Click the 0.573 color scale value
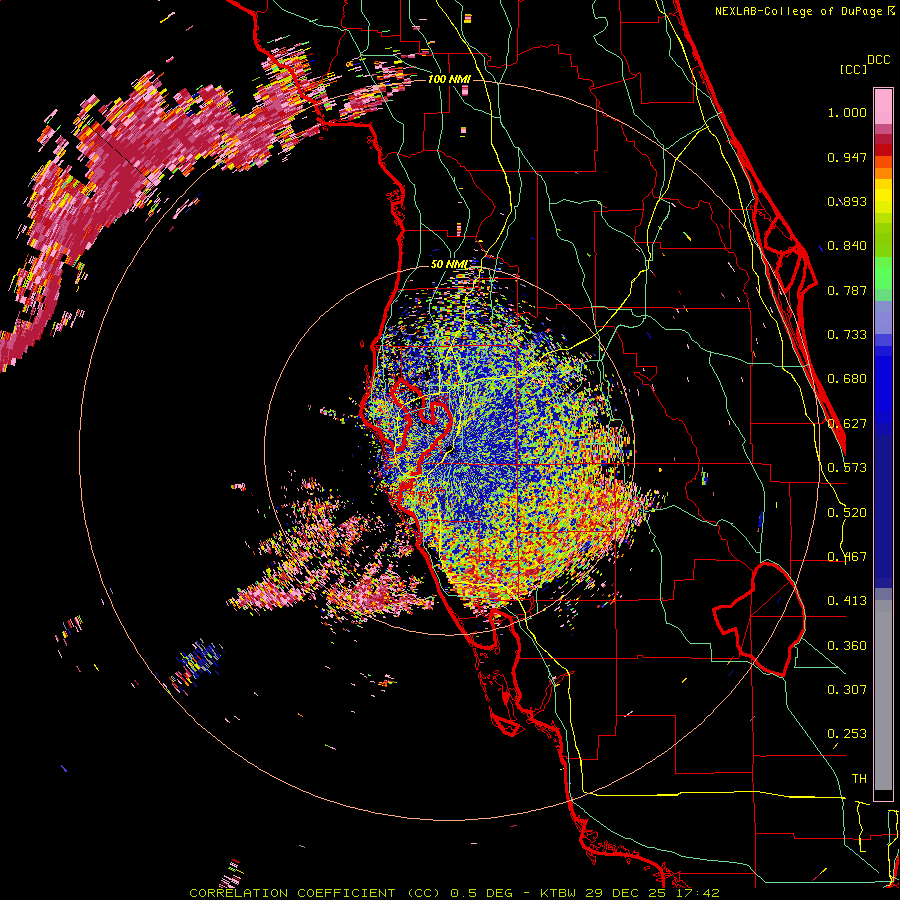The image size is (900, 900). (x=847, y=468)
